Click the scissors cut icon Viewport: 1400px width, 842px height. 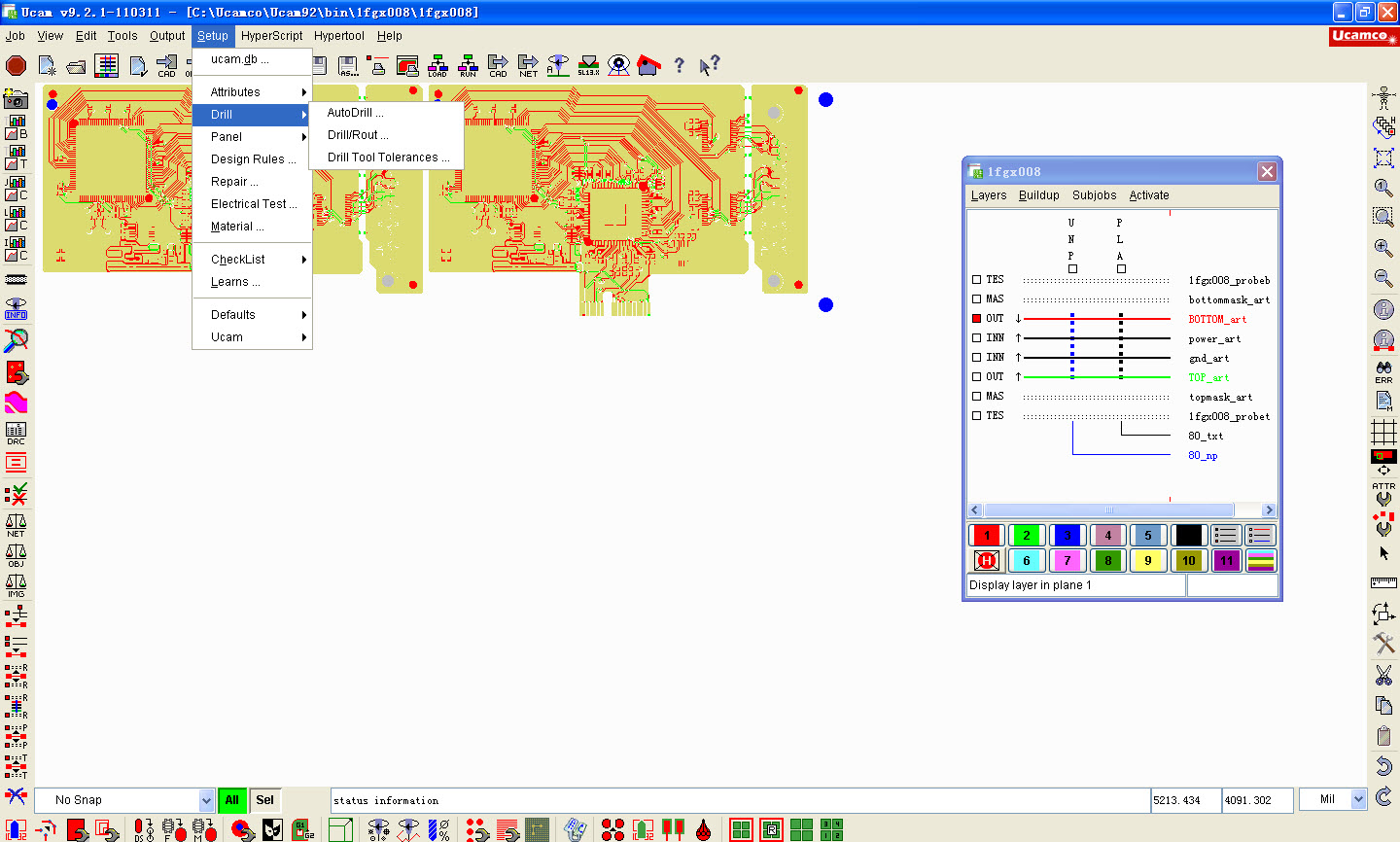1383,675
